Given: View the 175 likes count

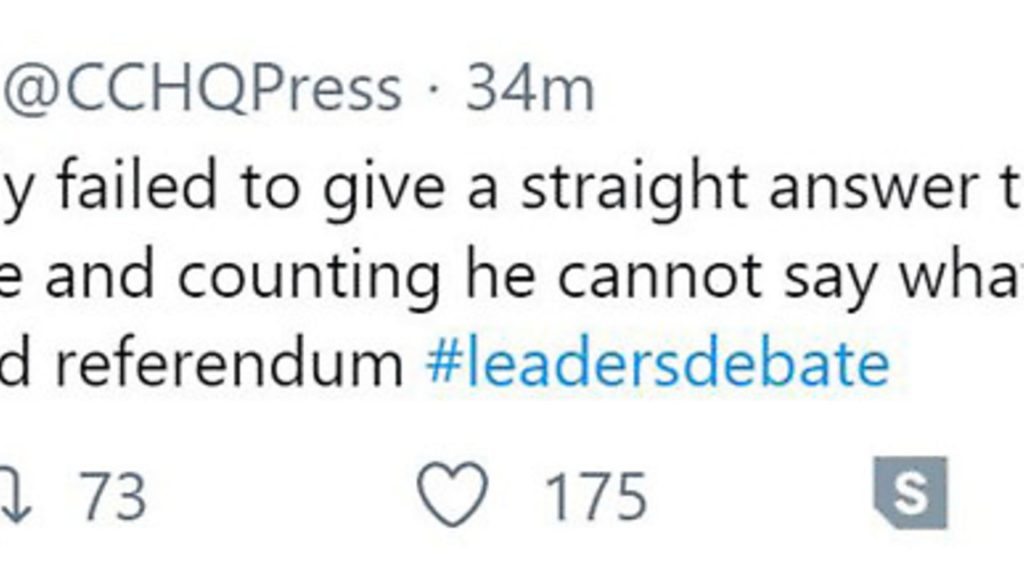Looking at the screenshot, I should (596, 498).
